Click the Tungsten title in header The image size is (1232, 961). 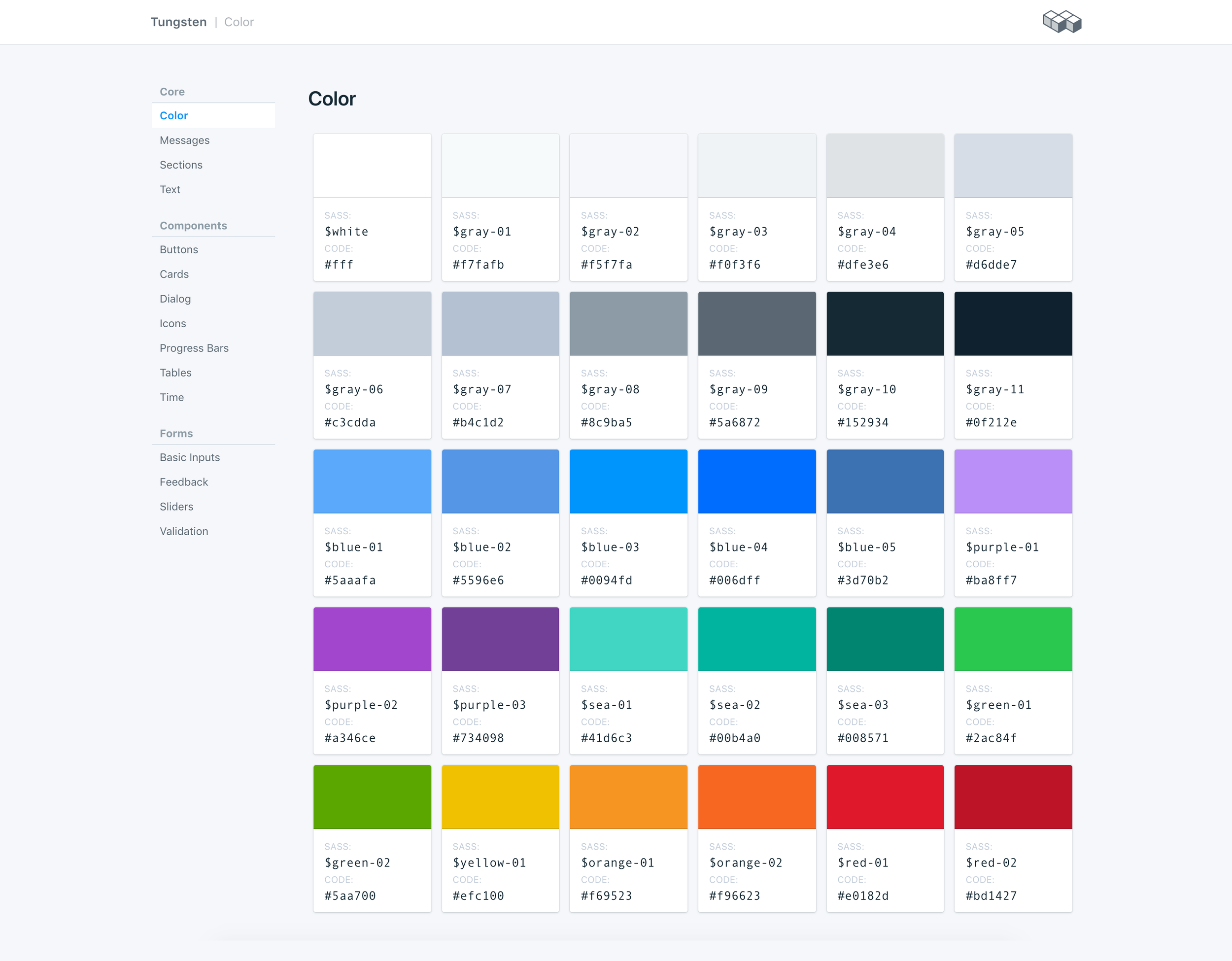click(x=178, y=22)
